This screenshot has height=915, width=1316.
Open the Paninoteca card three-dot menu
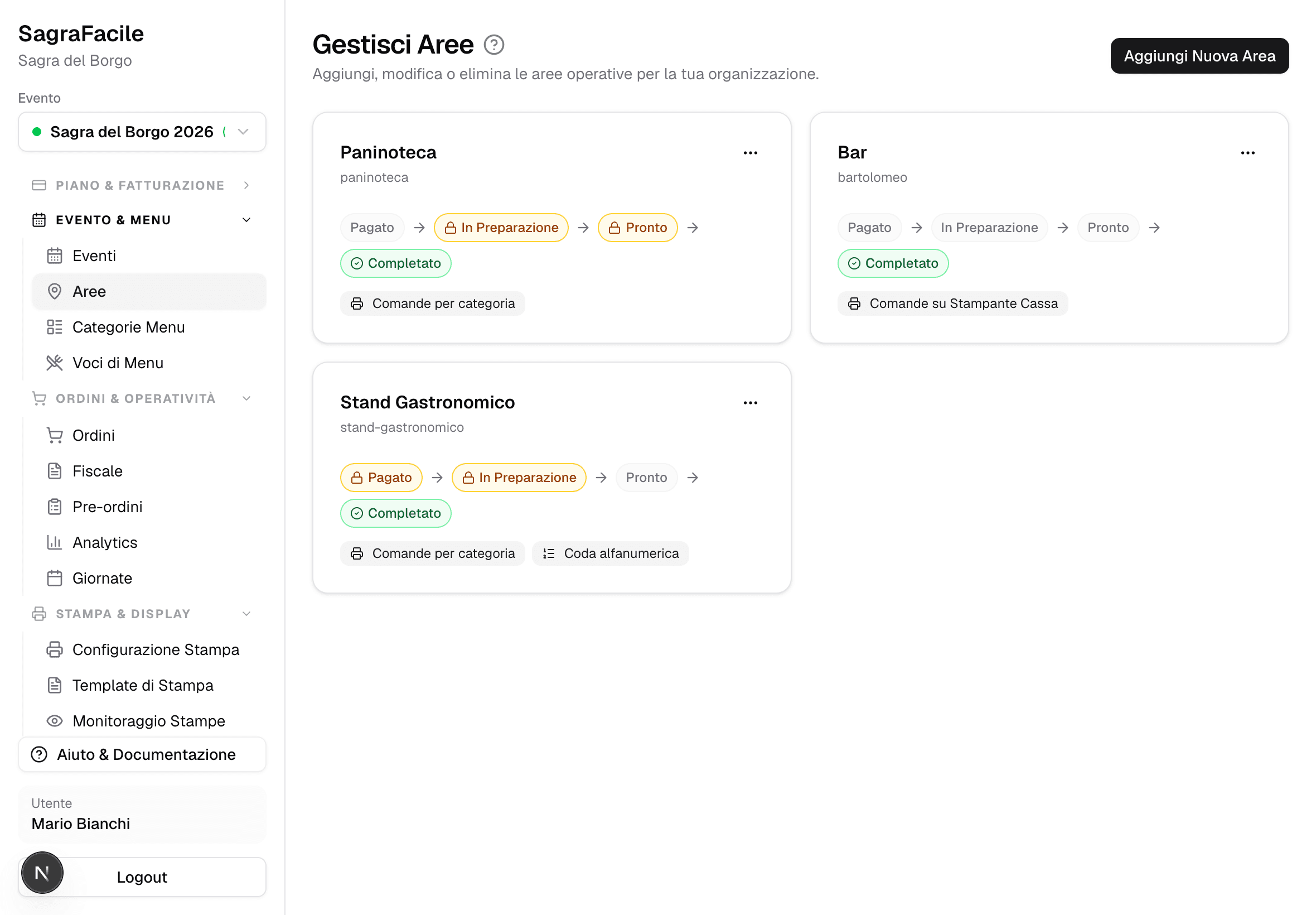750,153
